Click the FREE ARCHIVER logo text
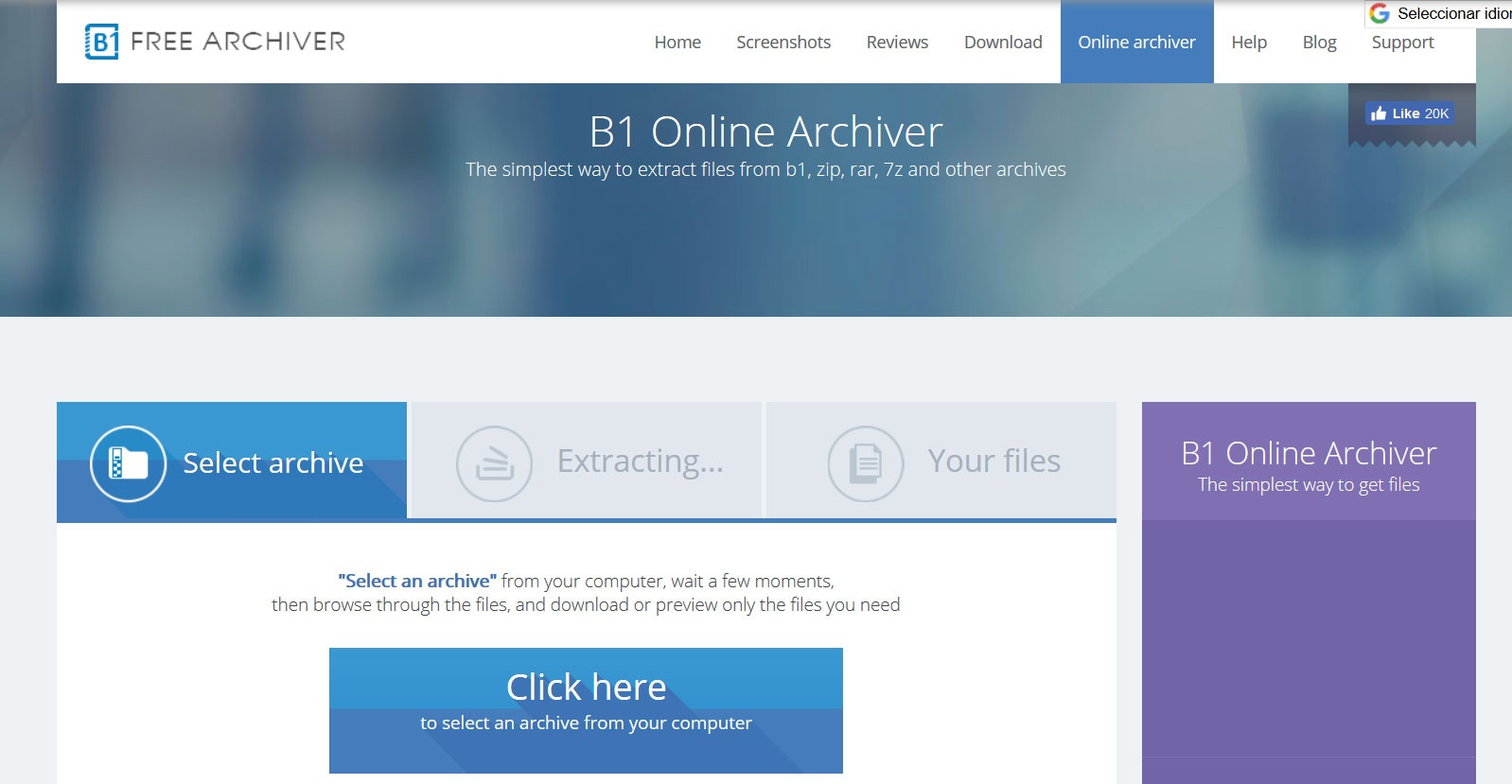Screen dimensions: 1512x784 237,42
